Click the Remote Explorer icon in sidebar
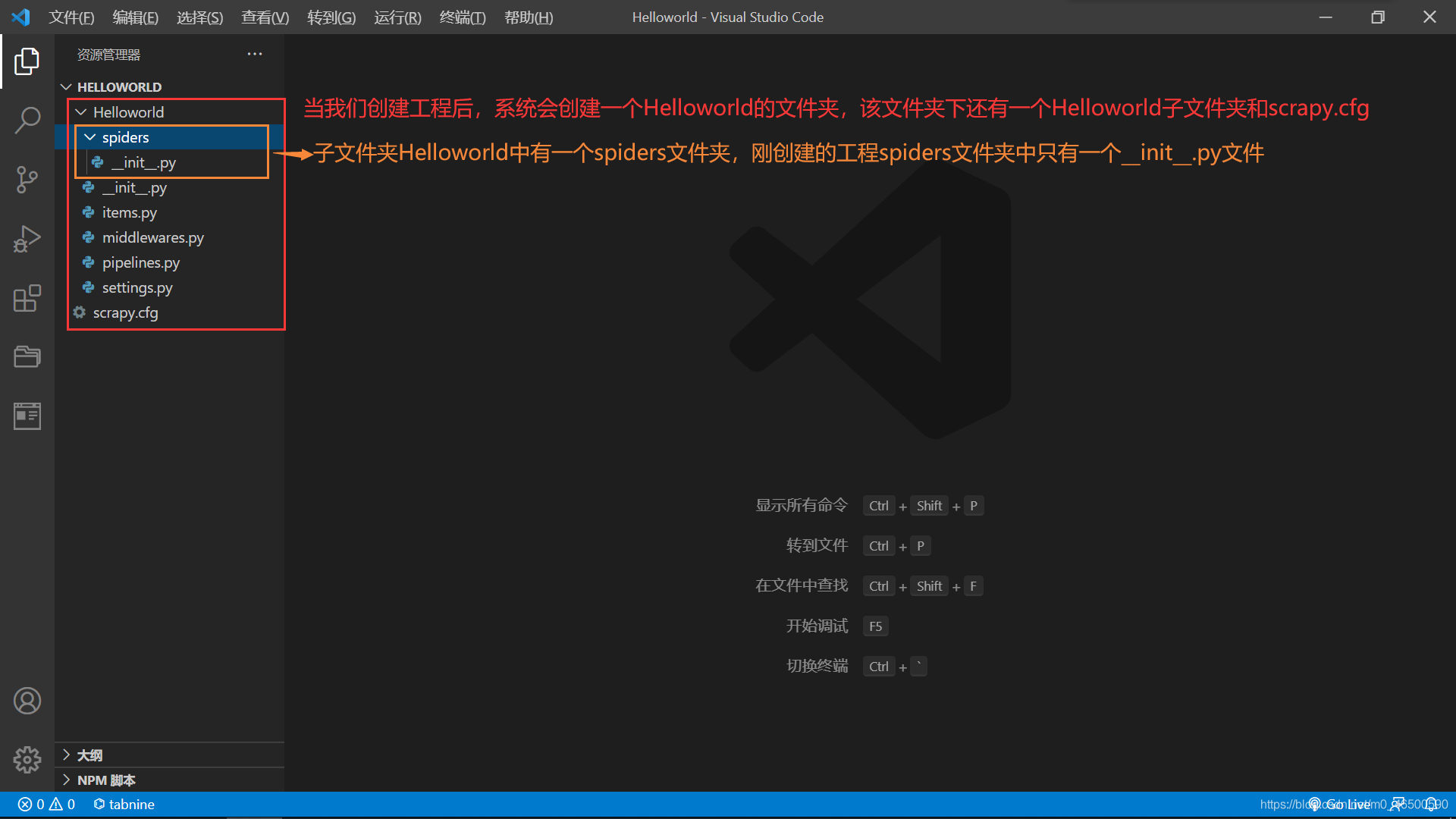Screen dimensions: 1456x819 click(x=27, y=415)
